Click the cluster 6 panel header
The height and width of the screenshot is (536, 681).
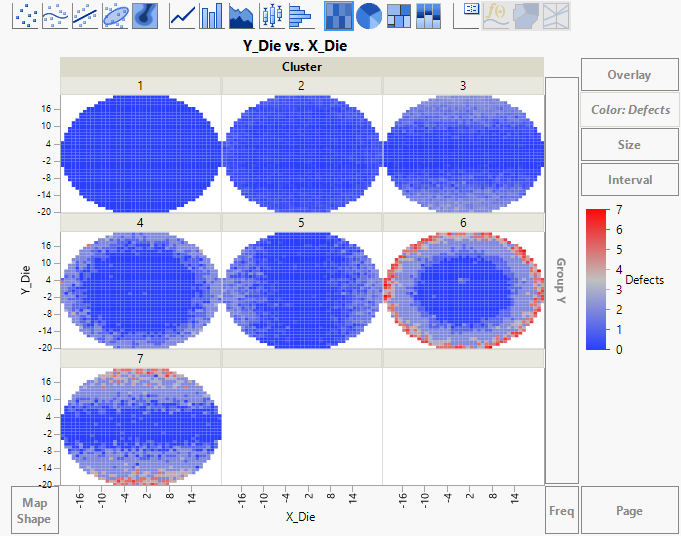coord(463,222)
